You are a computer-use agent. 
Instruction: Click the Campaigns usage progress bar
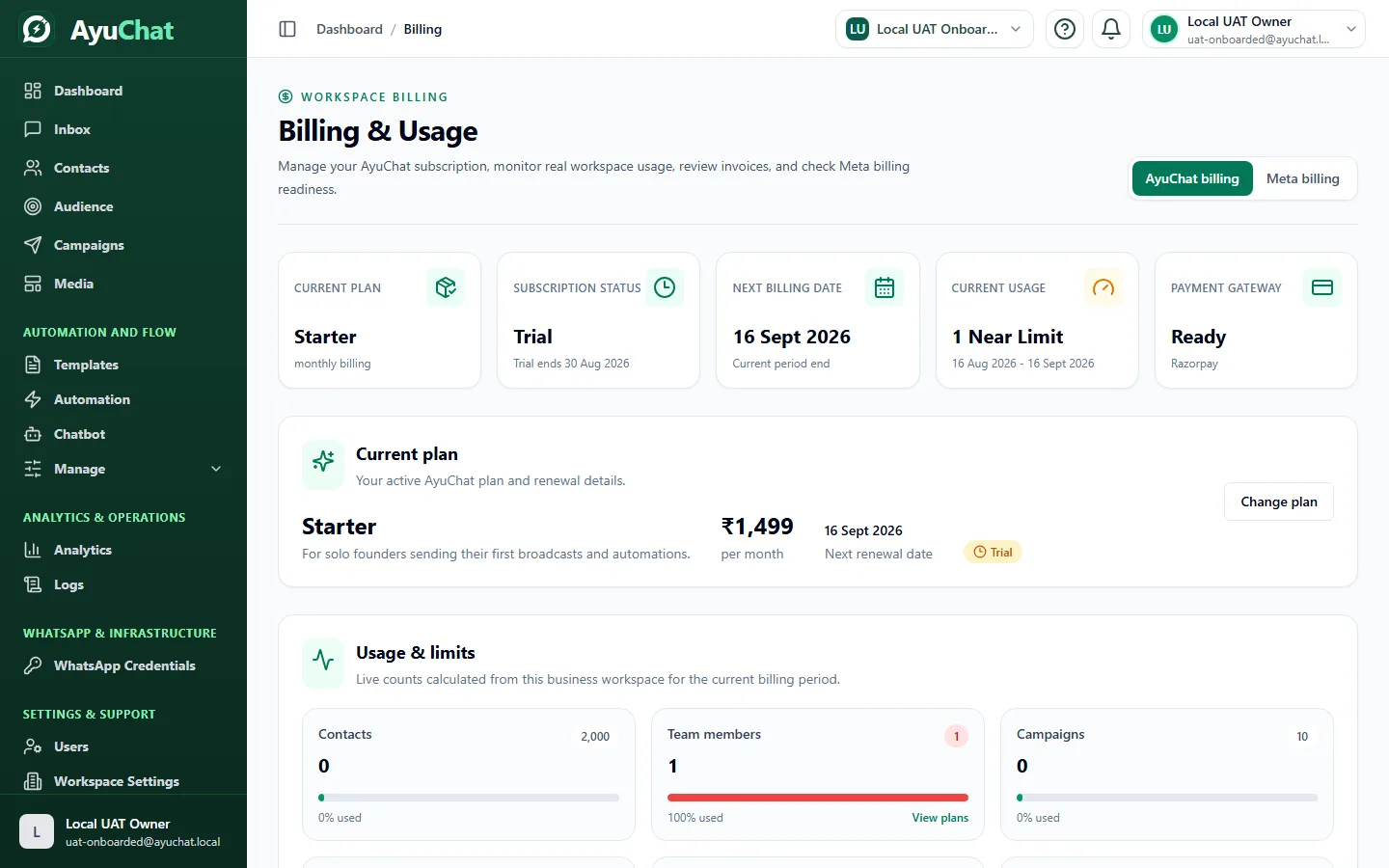(1167, 798)
